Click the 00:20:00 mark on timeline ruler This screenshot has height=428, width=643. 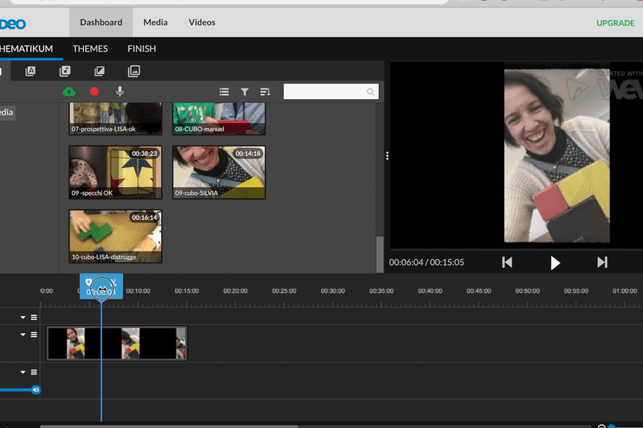point(235,291)
